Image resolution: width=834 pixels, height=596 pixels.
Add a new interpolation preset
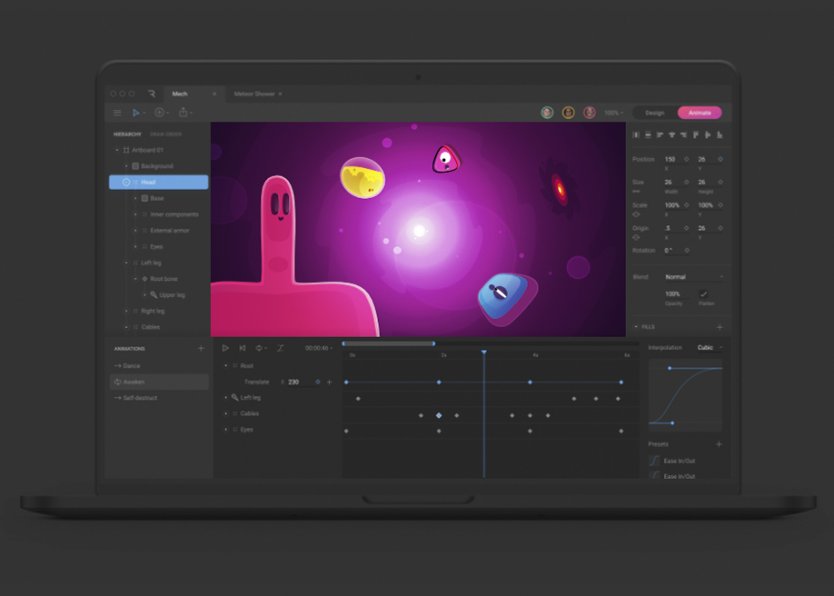tap(718, 444)
